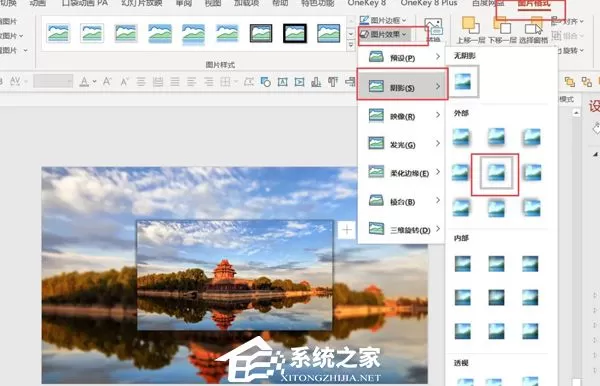Image resolution: width=600 pixels, height=386 pixels.
Task: Click the plus icon beside the selected picture
Action: pos(347,230)
